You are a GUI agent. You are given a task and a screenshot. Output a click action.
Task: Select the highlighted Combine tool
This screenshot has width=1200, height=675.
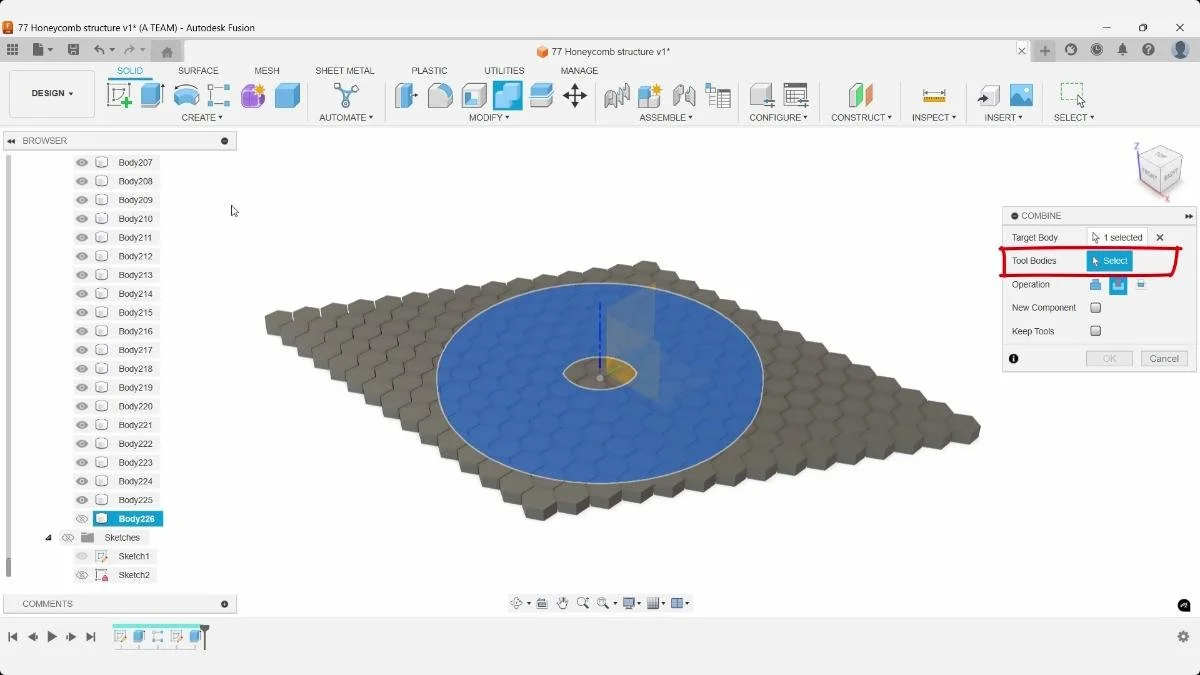[x=507, y=95]
